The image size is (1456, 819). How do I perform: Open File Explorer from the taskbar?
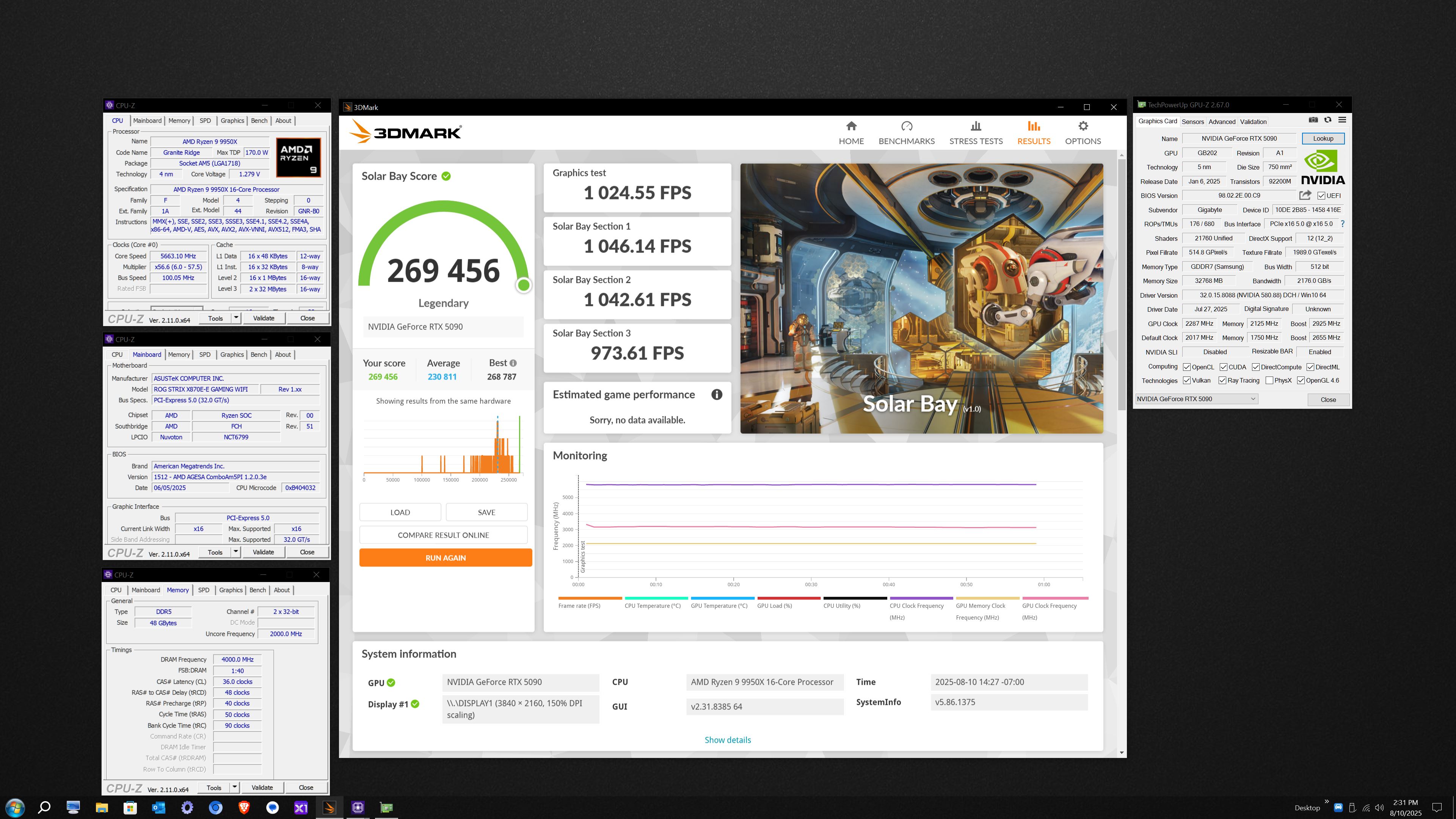102,807
